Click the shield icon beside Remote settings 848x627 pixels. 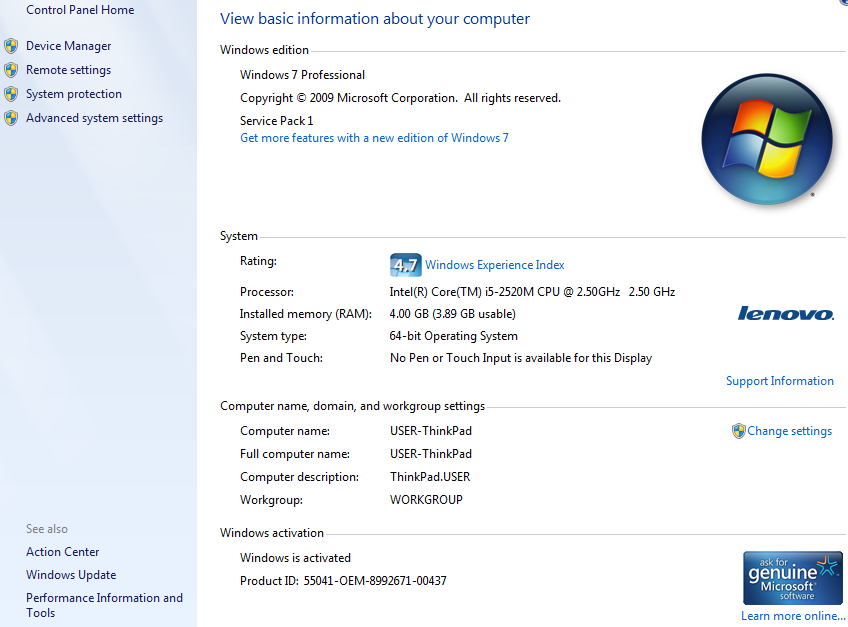point(11,70)
